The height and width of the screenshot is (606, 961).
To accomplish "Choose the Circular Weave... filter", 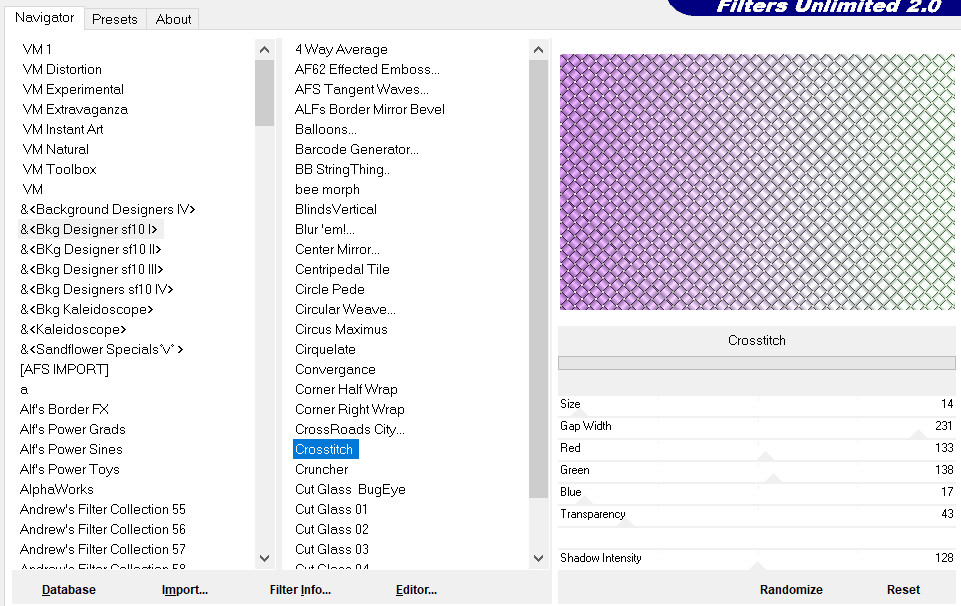I will coord(345,309).
